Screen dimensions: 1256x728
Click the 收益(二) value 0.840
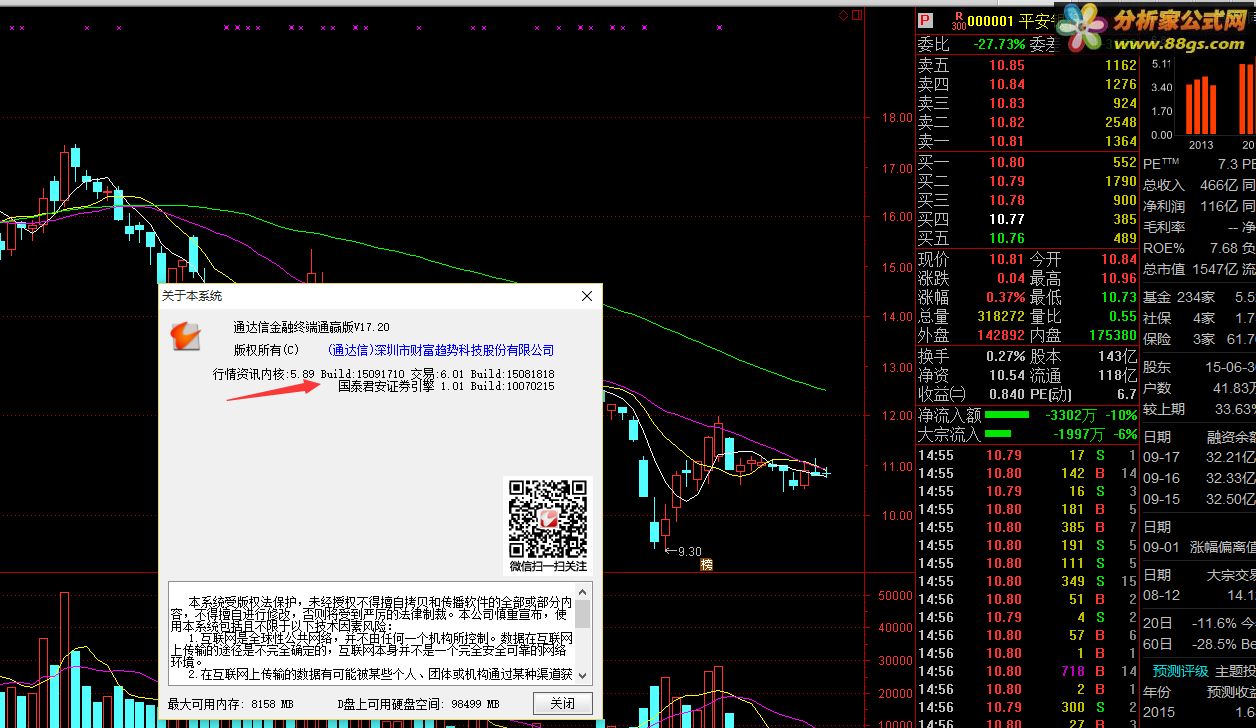click(x=1006, y=394)
